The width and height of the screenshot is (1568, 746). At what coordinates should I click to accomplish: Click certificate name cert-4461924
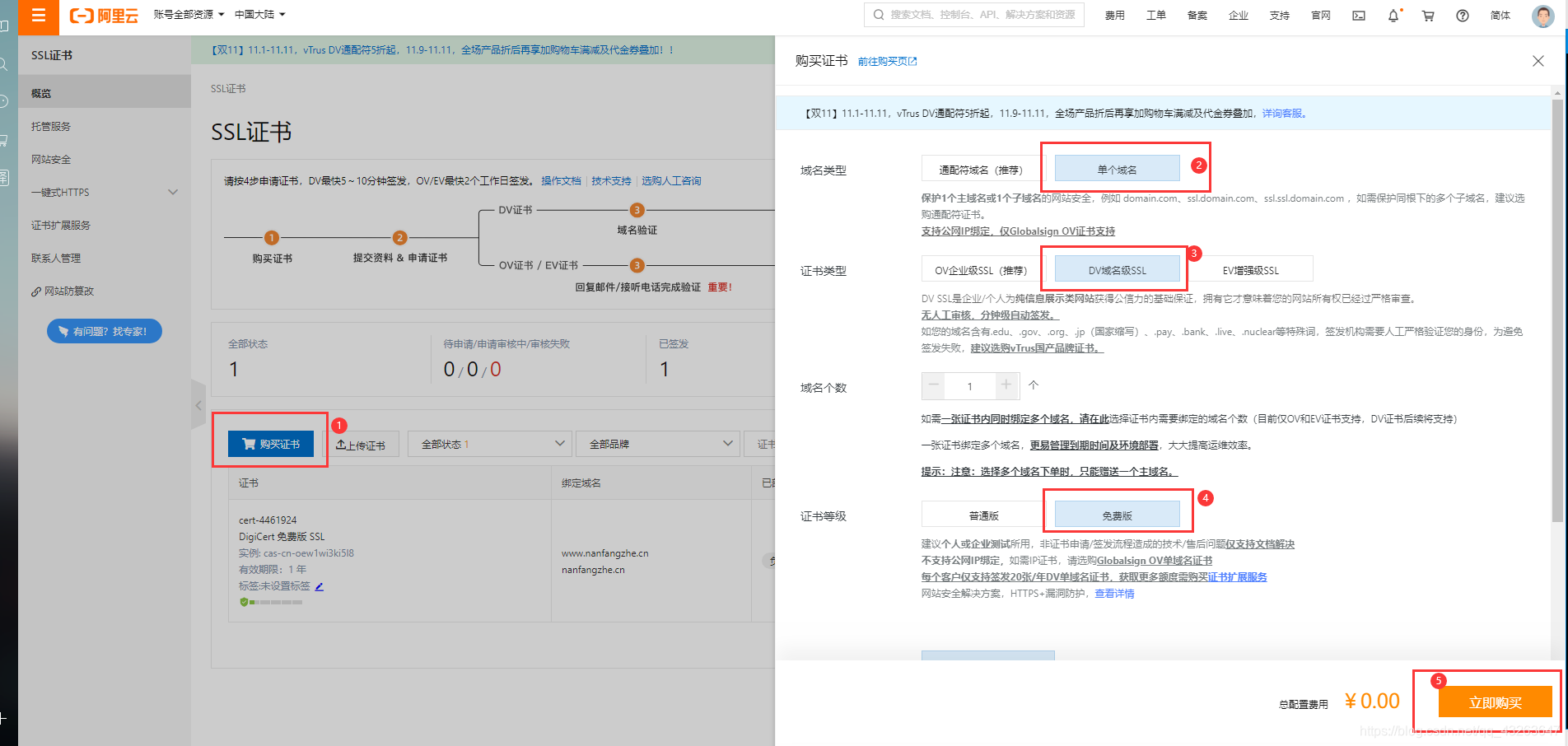pos(268,520)
